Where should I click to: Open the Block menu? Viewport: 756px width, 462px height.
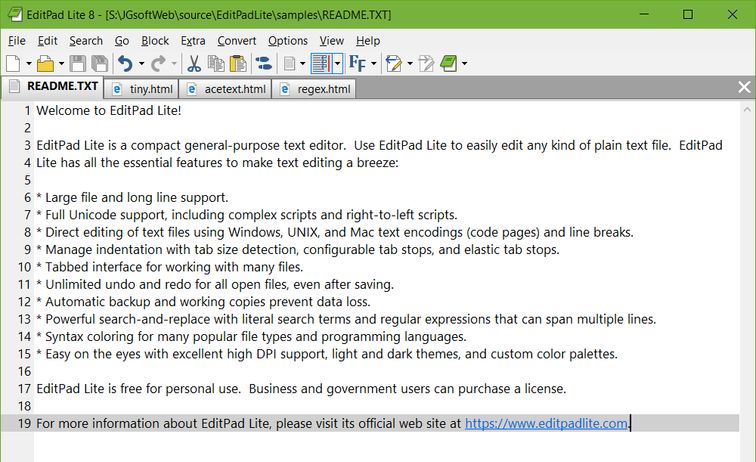point(155,41)
